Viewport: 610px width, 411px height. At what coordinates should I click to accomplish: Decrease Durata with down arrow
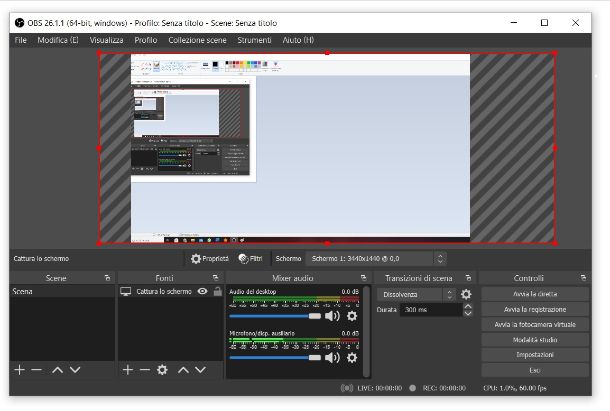pyautogui.click(x=468, y=313)
